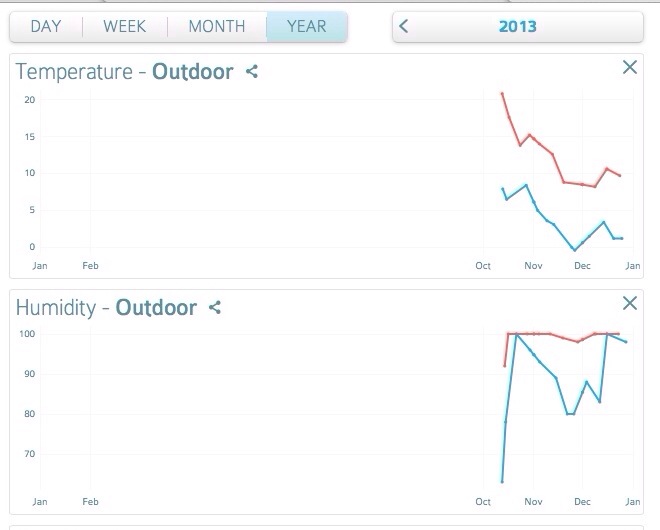
Task: Switch to DAY view tab
Action: click(x=46, y=27)
